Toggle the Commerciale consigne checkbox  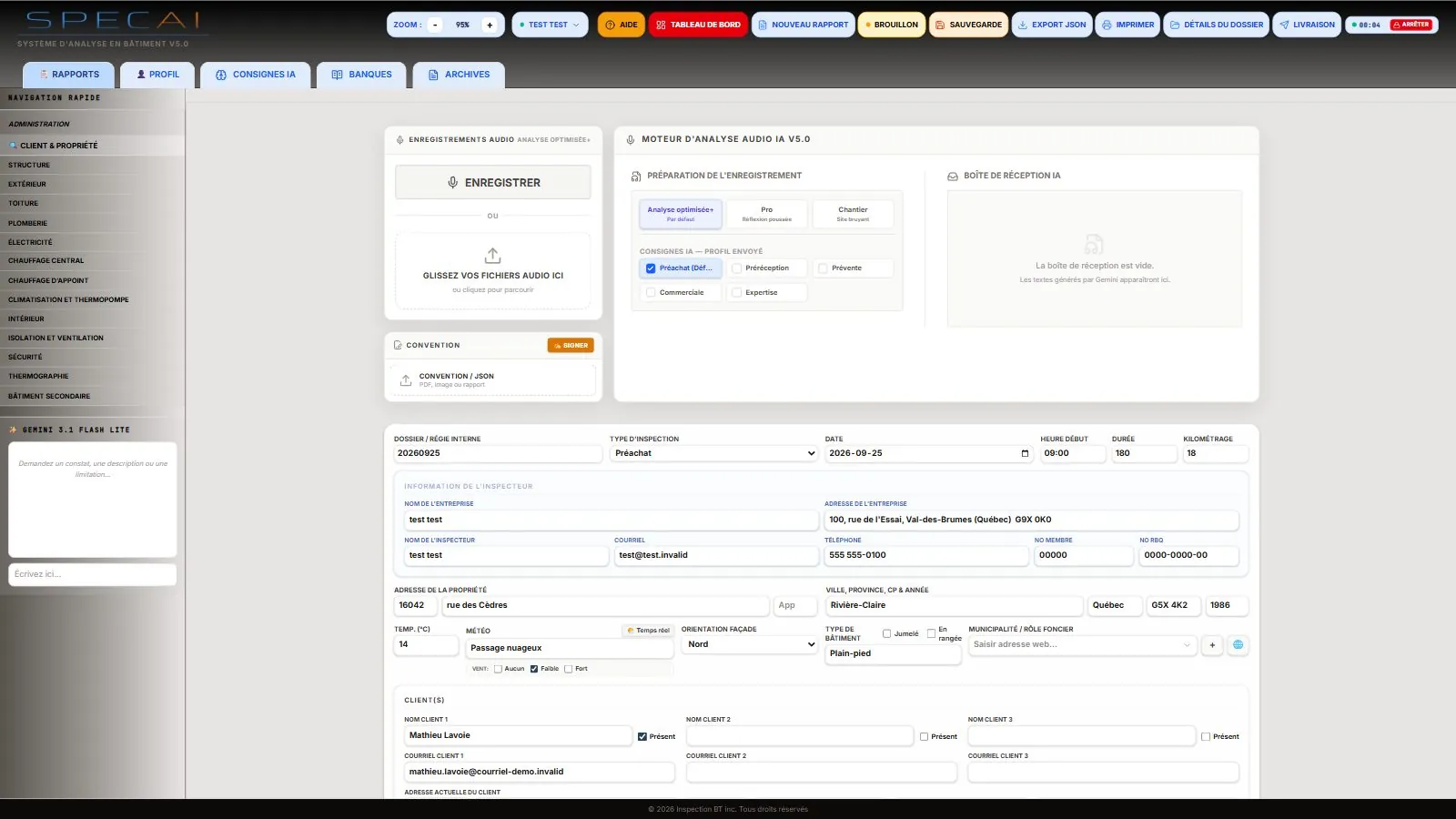pyautogui.click(x=651, y=293)
